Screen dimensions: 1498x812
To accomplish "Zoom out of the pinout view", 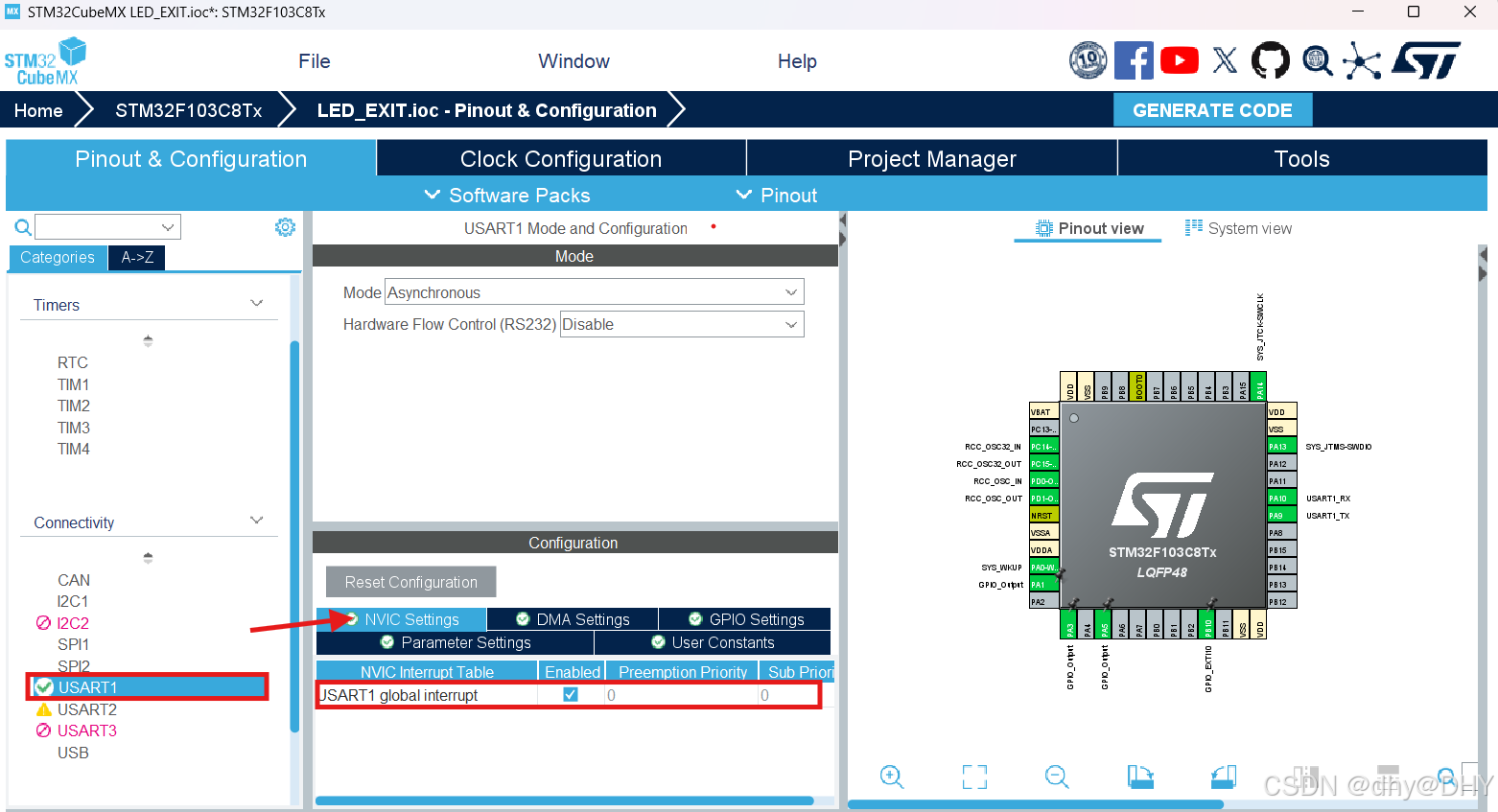I will (x=1057, y=777).
